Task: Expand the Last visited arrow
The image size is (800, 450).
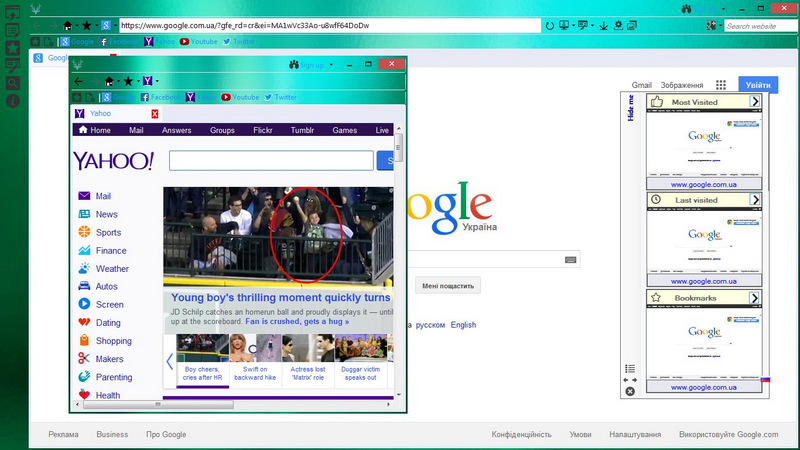Action: coord(755,199)
